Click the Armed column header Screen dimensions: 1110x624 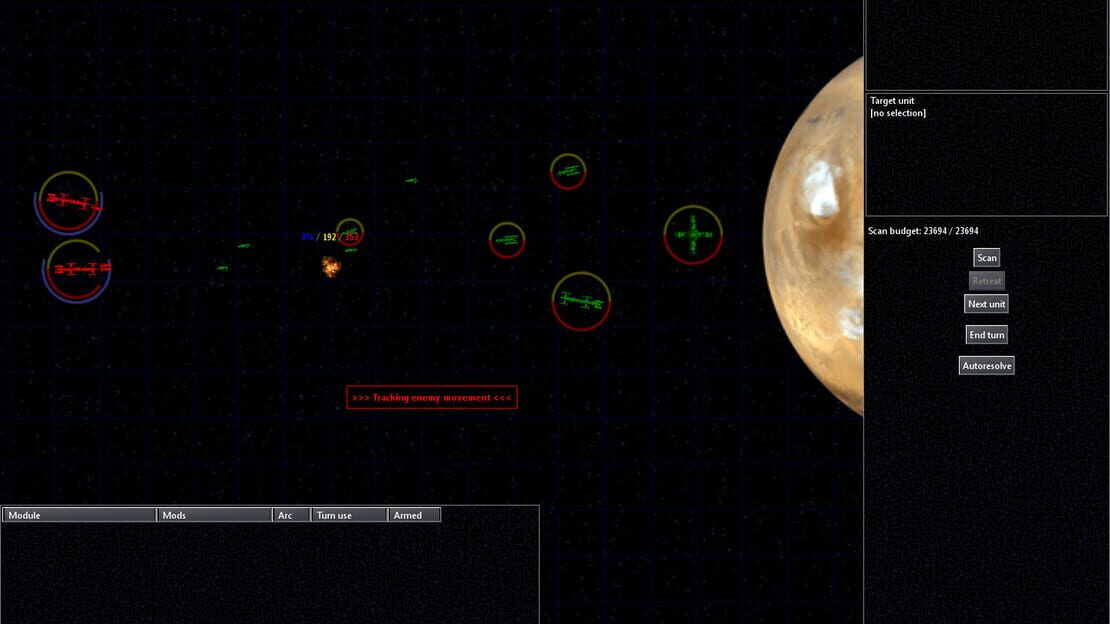click(x=415, y=515)
